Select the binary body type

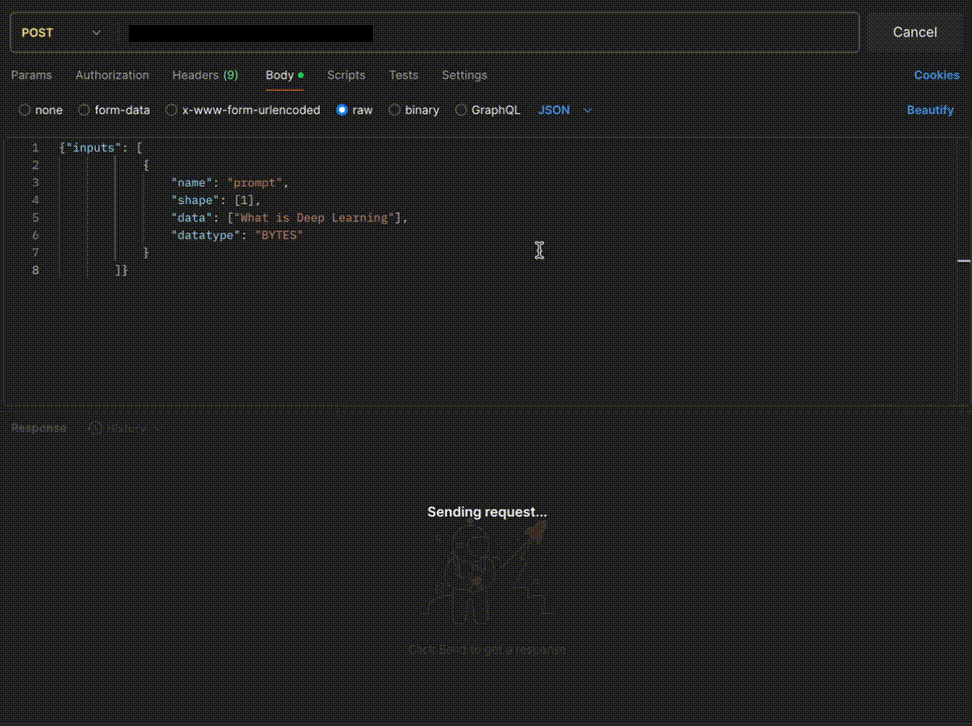coord(414,110)
